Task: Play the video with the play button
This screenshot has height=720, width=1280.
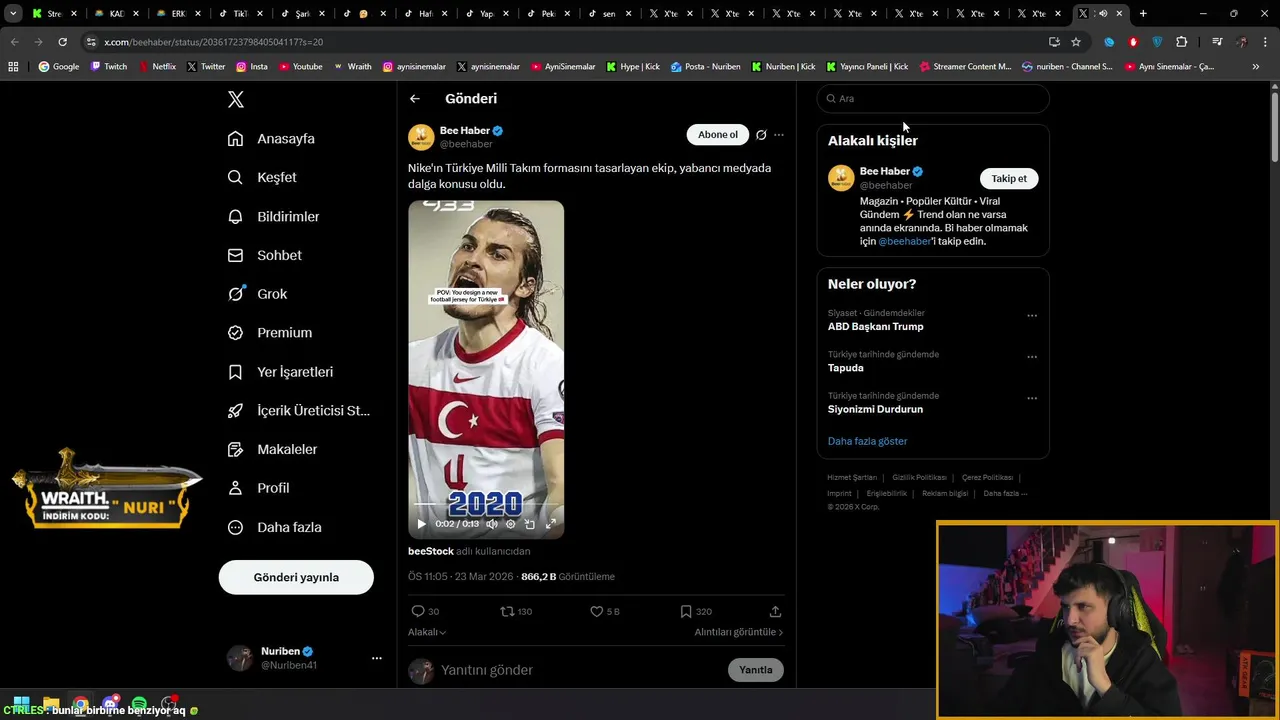Action: [x=421, y=524]
